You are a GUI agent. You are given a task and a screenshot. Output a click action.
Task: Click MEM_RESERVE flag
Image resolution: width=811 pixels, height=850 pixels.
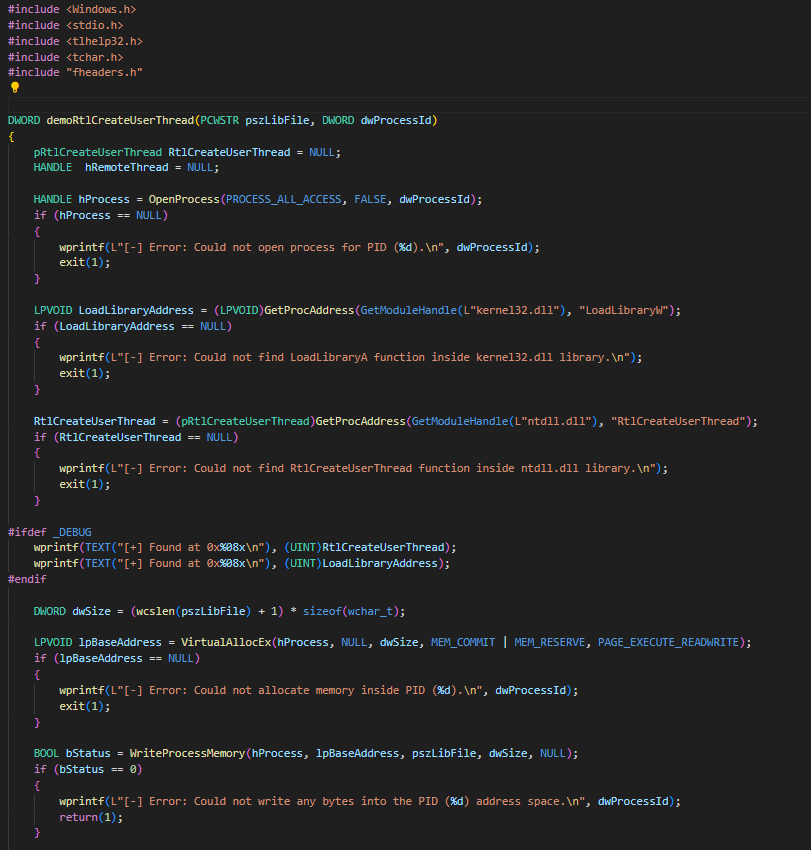(x=550, y=642)
